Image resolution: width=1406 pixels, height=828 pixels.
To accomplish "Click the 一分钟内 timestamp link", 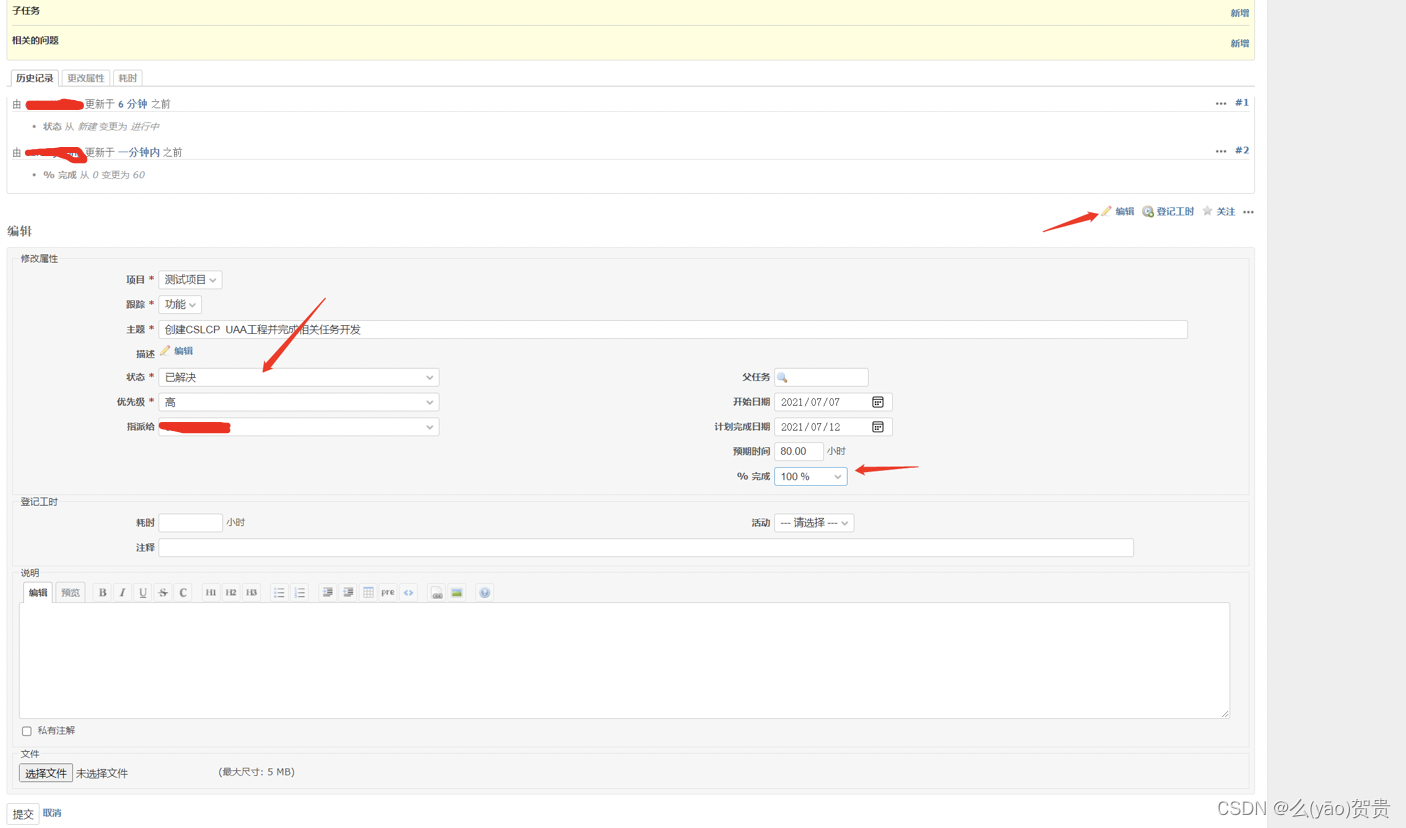I will tap(139, 152).
